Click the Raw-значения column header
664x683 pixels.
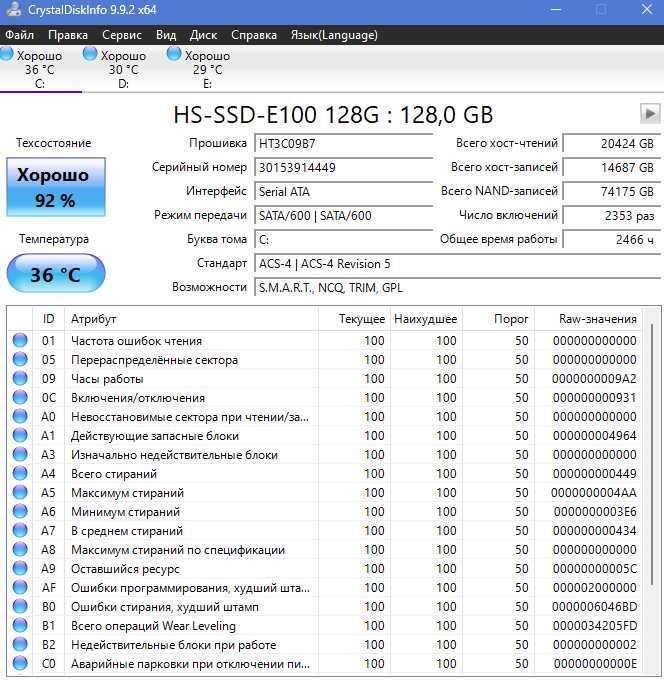coord(588,319)
